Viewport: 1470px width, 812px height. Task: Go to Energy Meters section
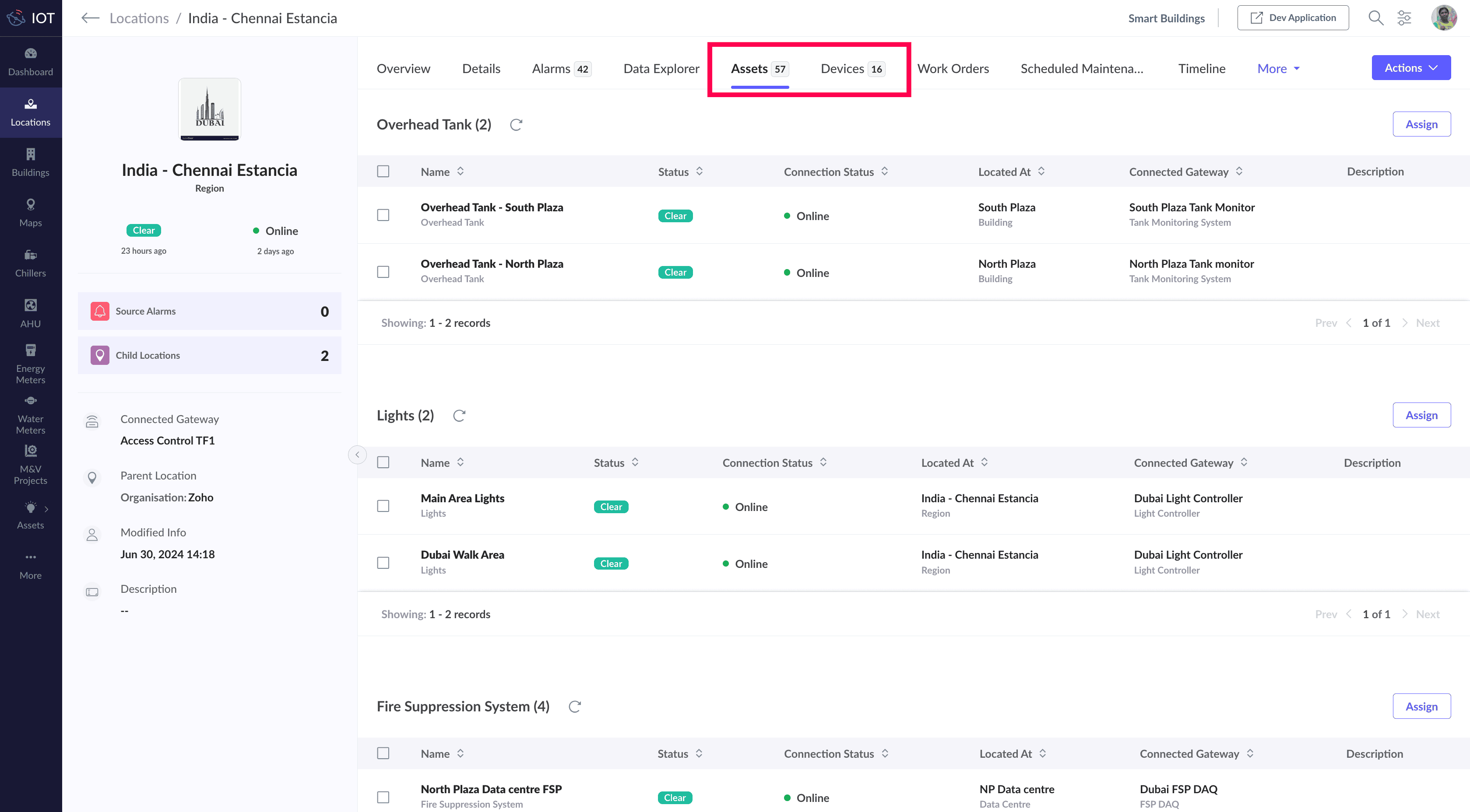coord(30,364)
